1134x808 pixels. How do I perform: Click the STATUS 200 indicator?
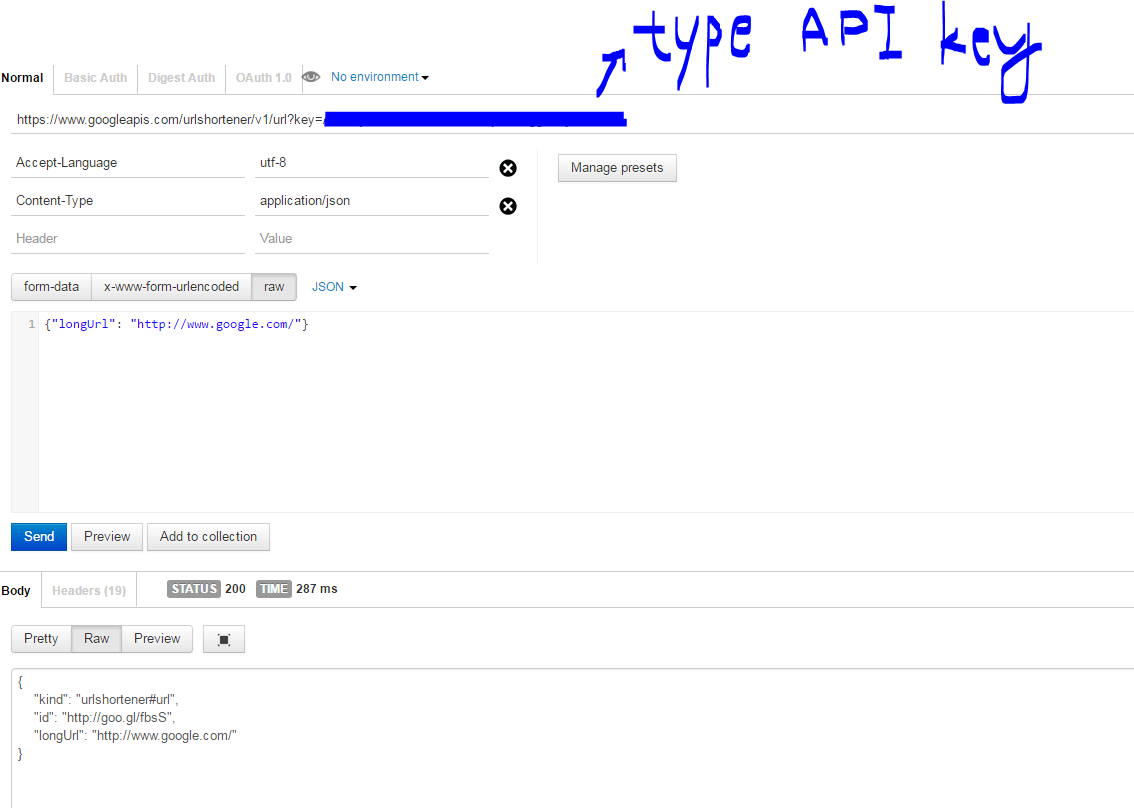click(x=206, y=590)
